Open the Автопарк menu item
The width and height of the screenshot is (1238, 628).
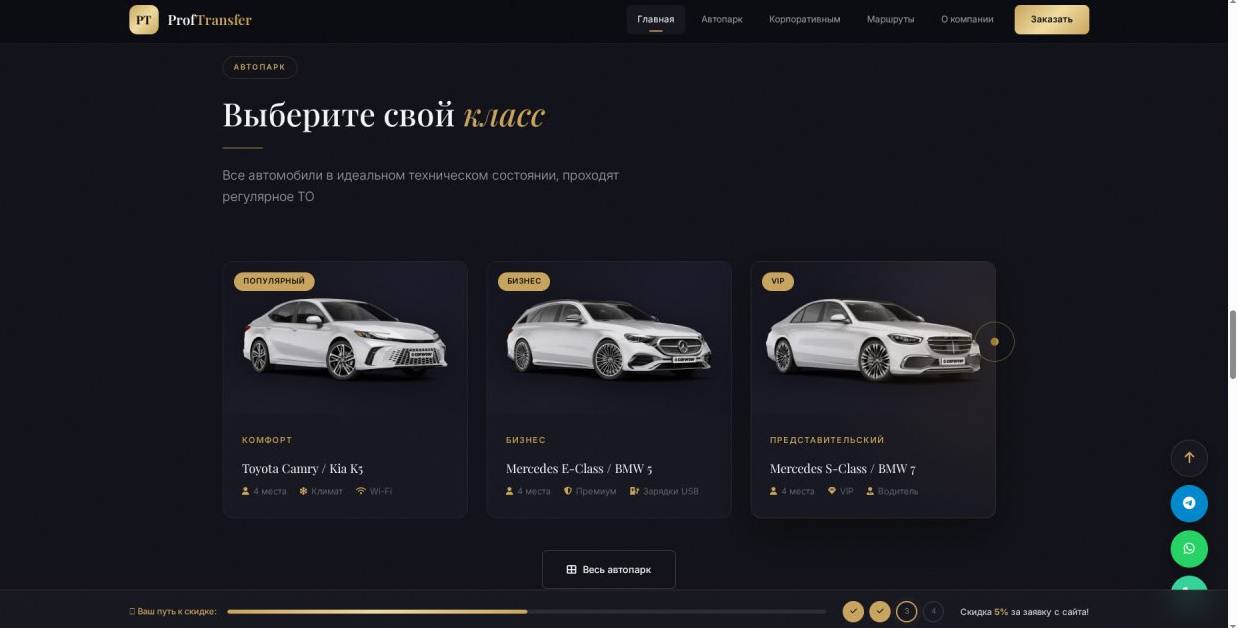tap(722, 19)
